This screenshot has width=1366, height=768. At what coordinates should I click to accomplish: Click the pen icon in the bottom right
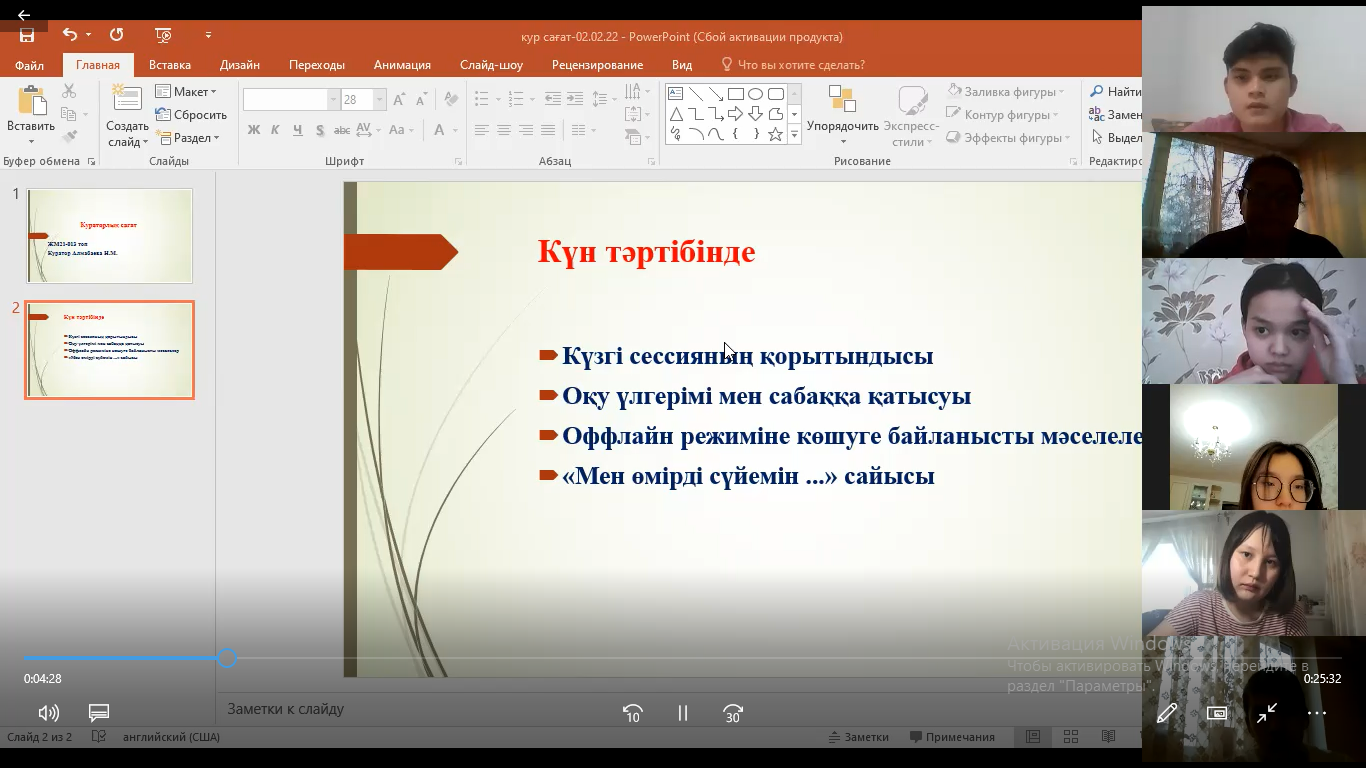coord(1166,713)
